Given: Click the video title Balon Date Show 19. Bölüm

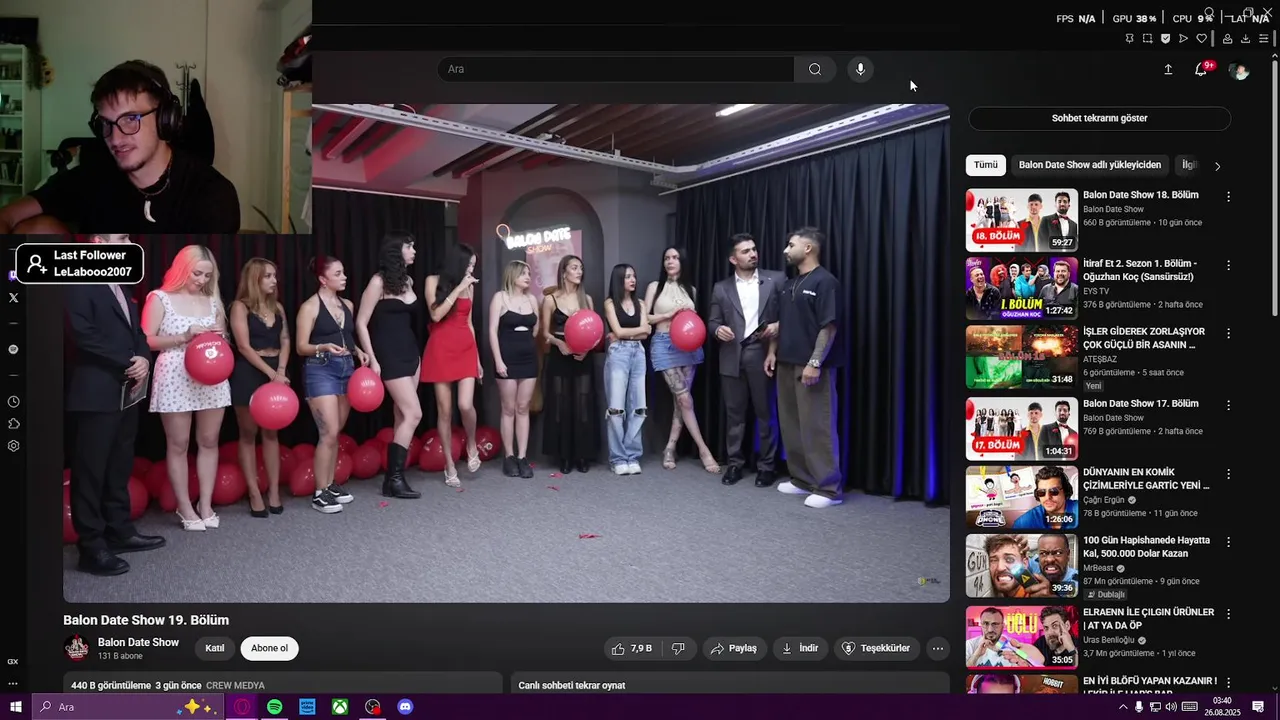Looking at the screenshot, I should [x=146, y=620].
